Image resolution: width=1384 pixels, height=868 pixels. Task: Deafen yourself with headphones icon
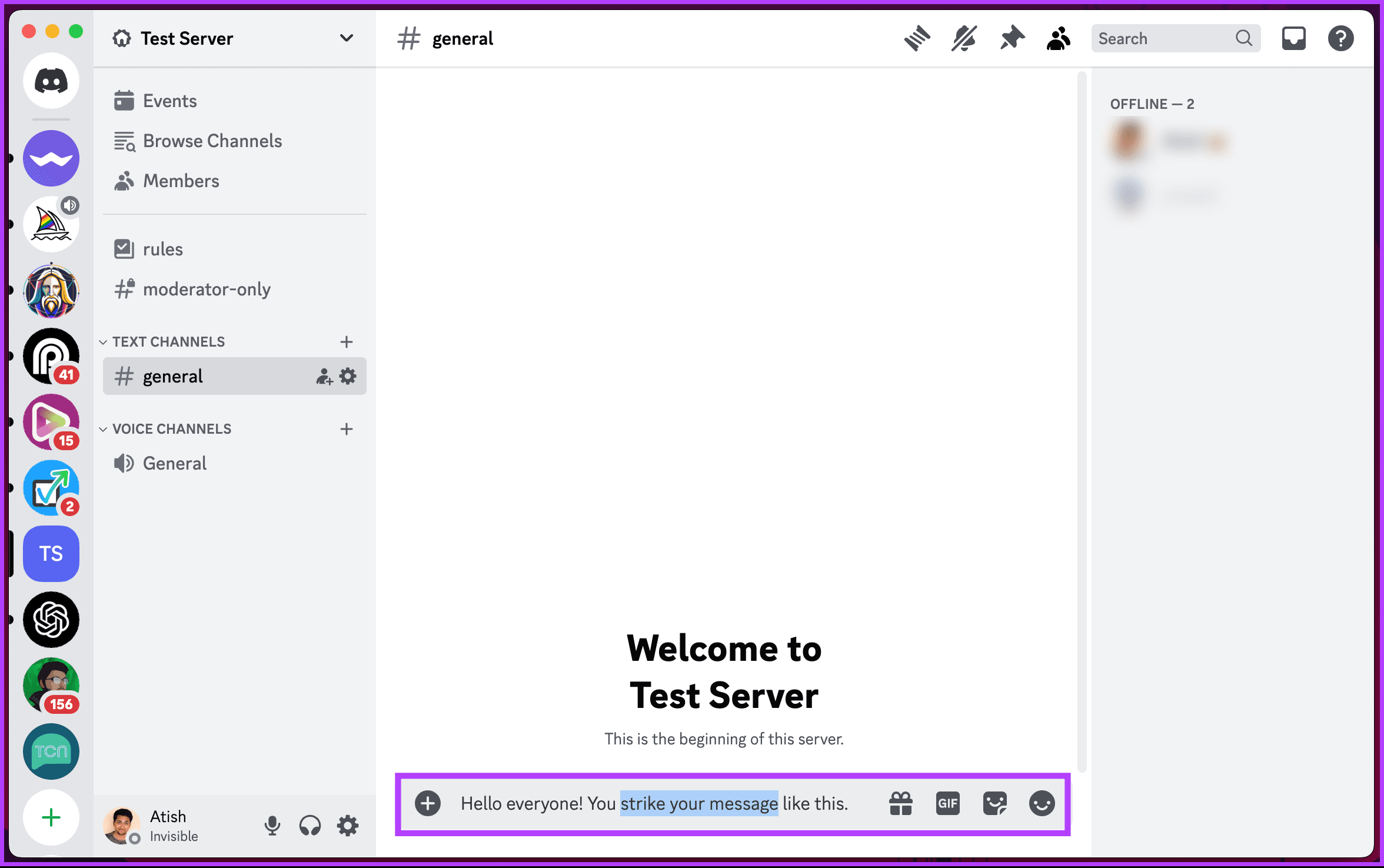(x=310, y=825)
